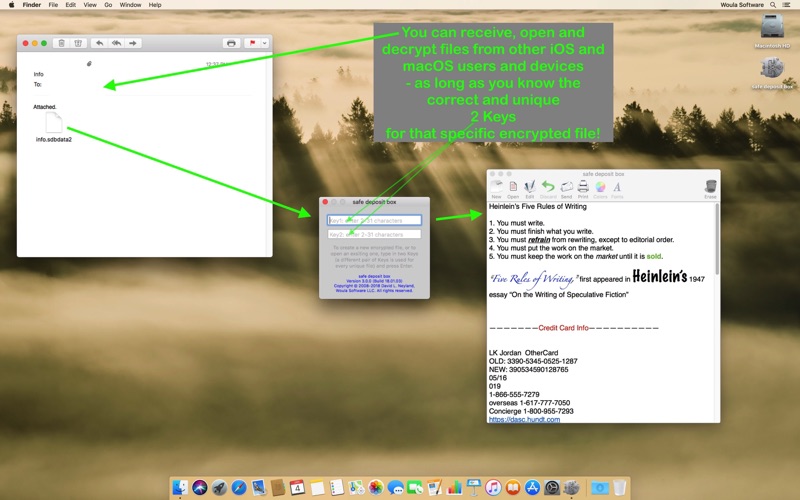Select the info.sdbdata2 attachment file
The image size is (800, 500).
pos(54,127)
